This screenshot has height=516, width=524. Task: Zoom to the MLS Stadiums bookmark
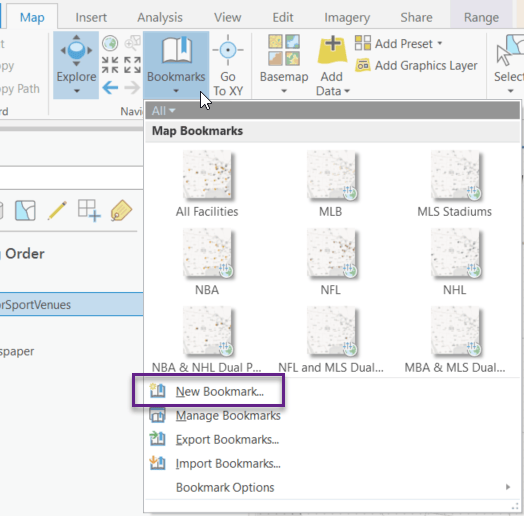(x=454, y=184)
